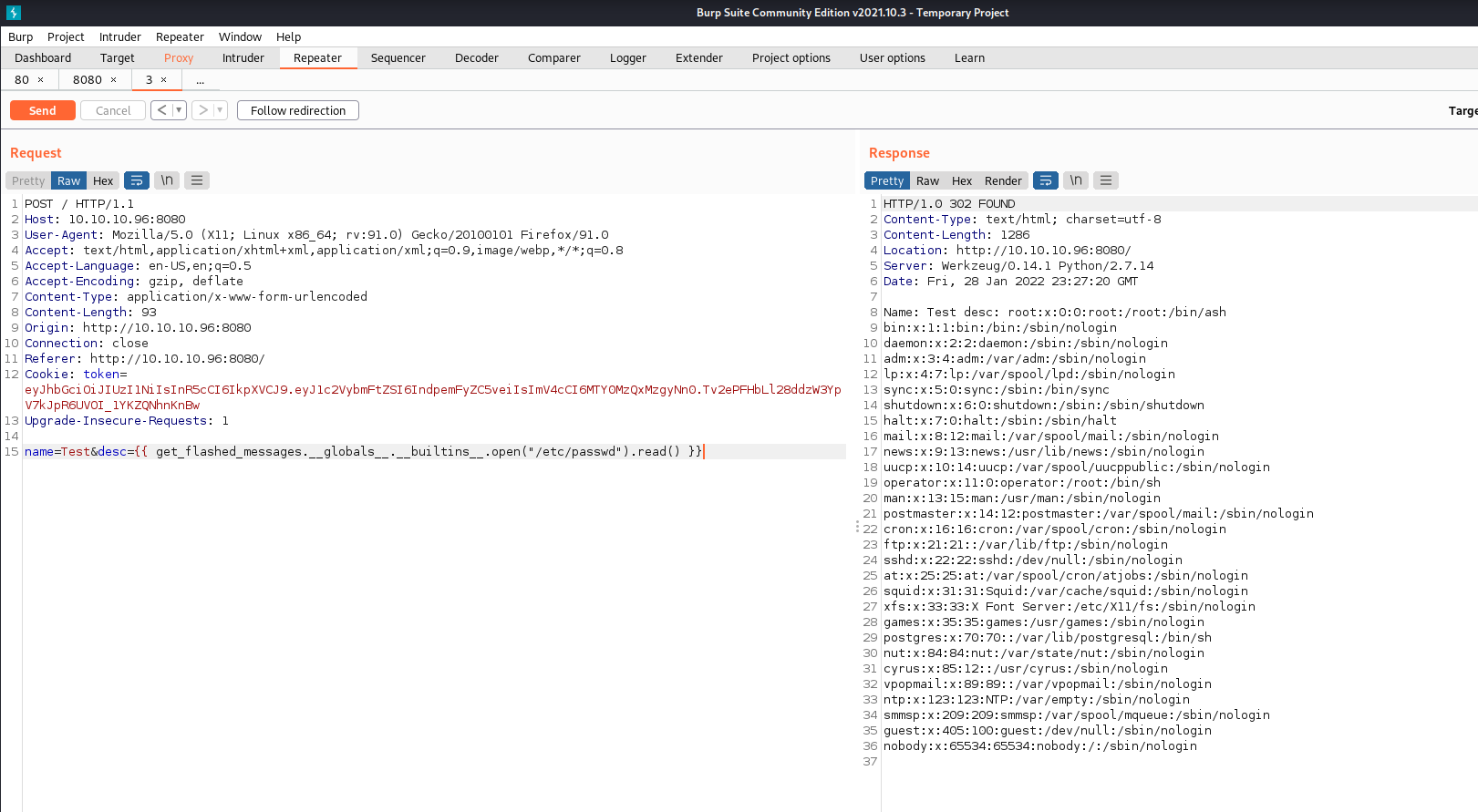Image resolution: width=1478 pixels, height=812 pixels.
Task: Click the Response panel heading
Action: 899,153
